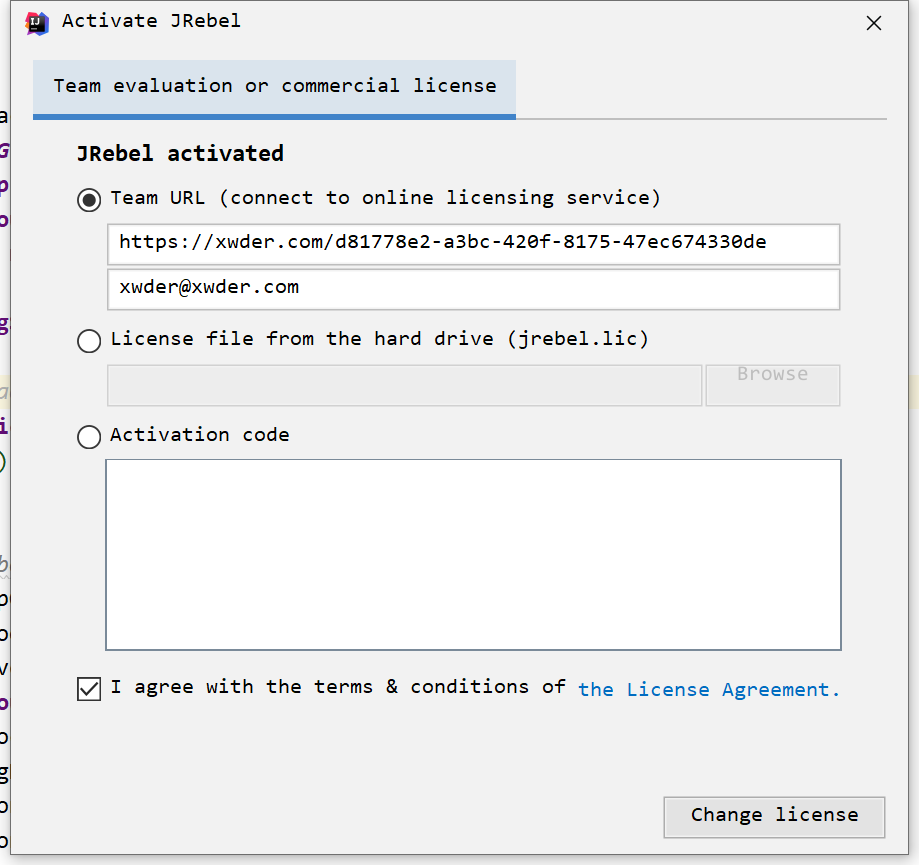Close the Activate JRebel dialog
The height and width of the screenshot is (865, 919).
point(873,23)
